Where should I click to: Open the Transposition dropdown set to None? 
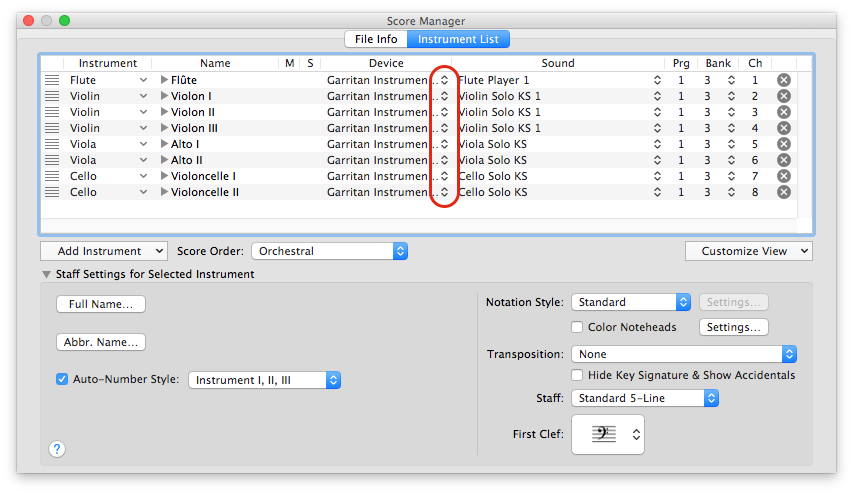click(x=683, y=354)
